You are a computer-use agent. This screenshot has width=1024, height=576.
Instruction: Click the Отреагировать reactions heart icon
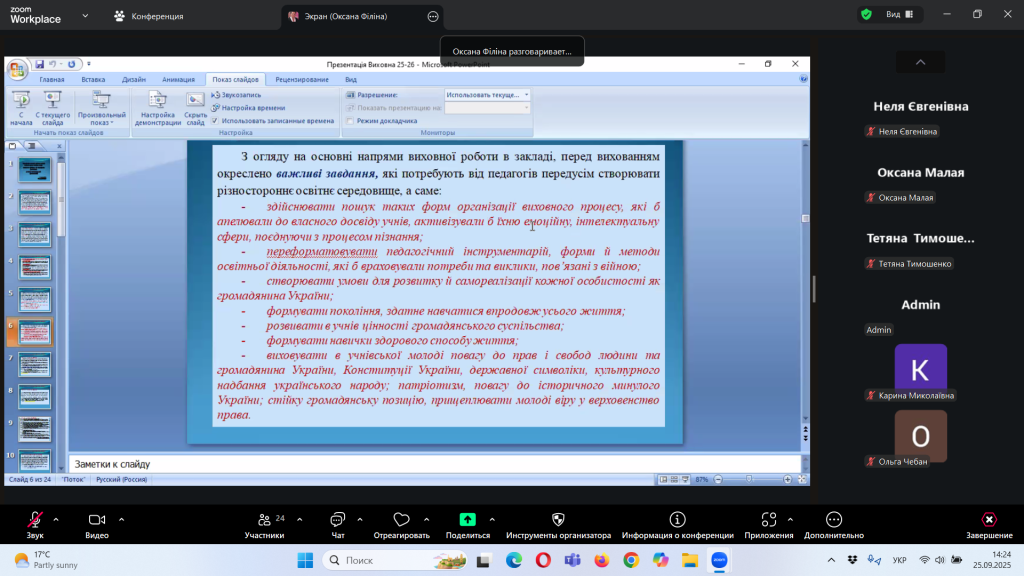coord(401,520)
